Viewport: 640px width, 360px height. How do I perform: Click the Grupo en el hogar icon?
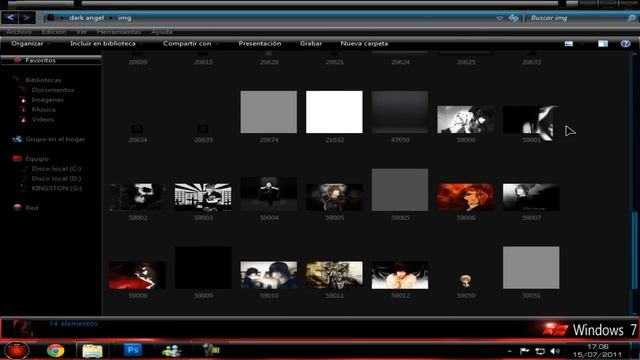[x=17, y=139]
